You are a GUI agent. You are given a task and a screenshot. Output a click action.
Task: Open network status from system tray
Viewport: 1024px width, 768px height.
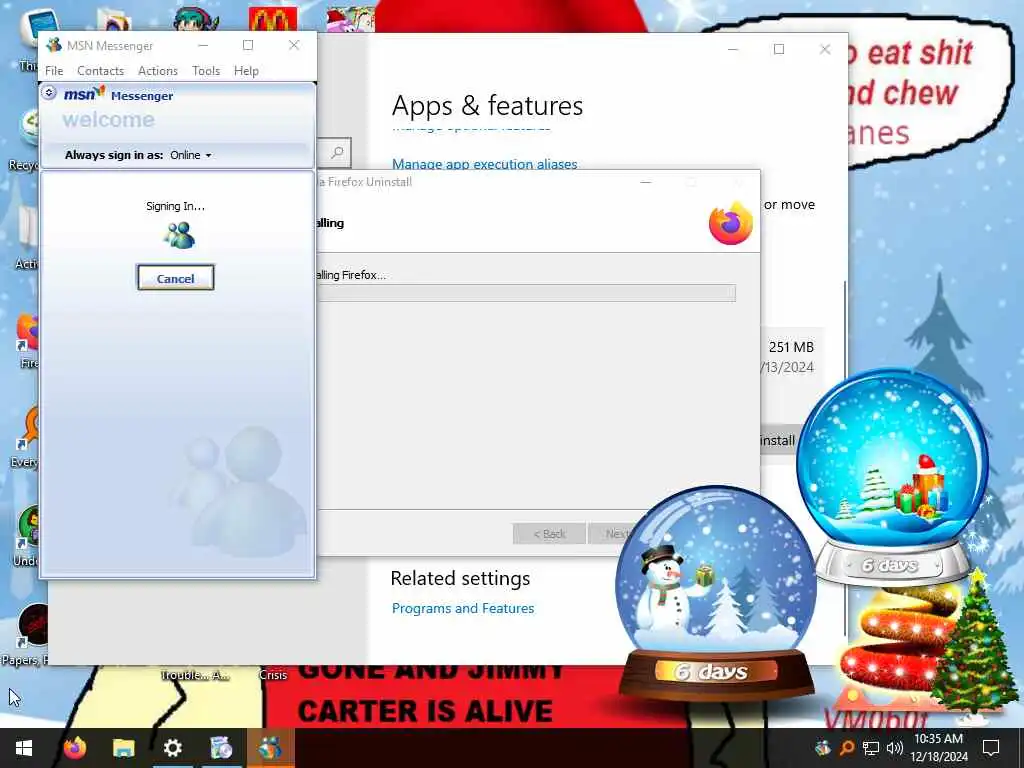coord(871,748)
